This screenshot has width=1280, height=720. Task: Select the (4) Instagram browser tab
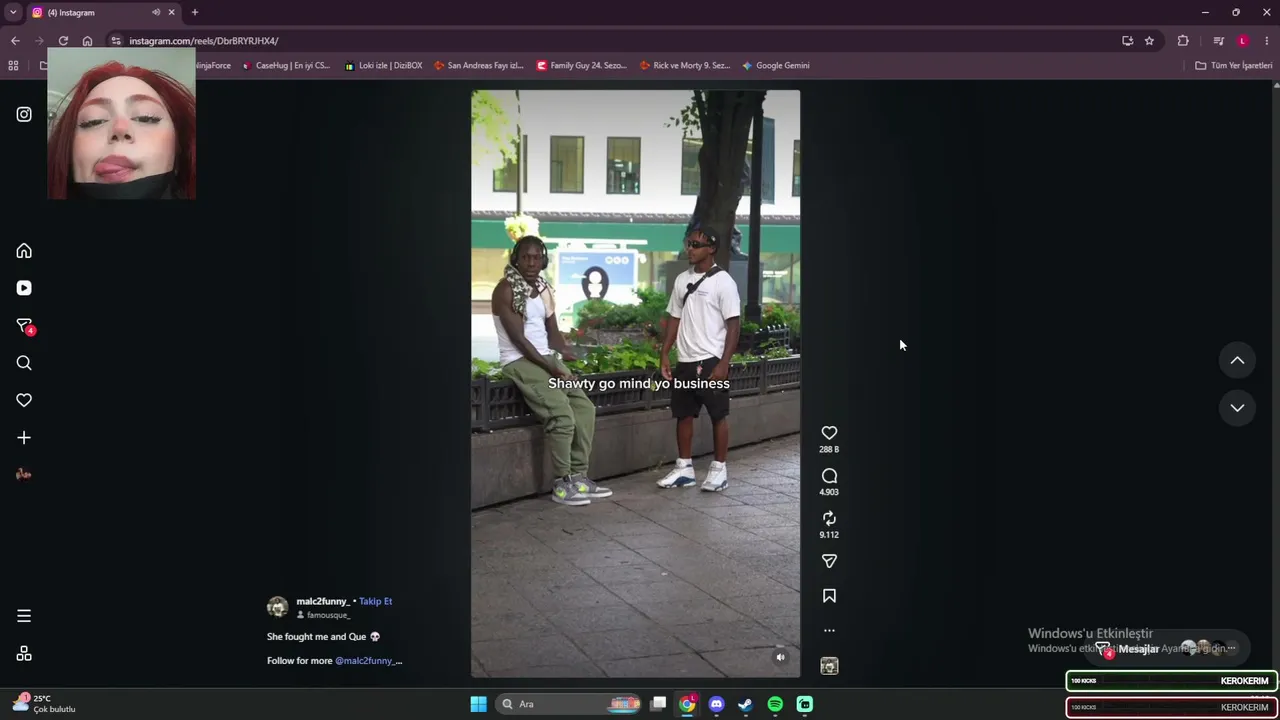103,13
